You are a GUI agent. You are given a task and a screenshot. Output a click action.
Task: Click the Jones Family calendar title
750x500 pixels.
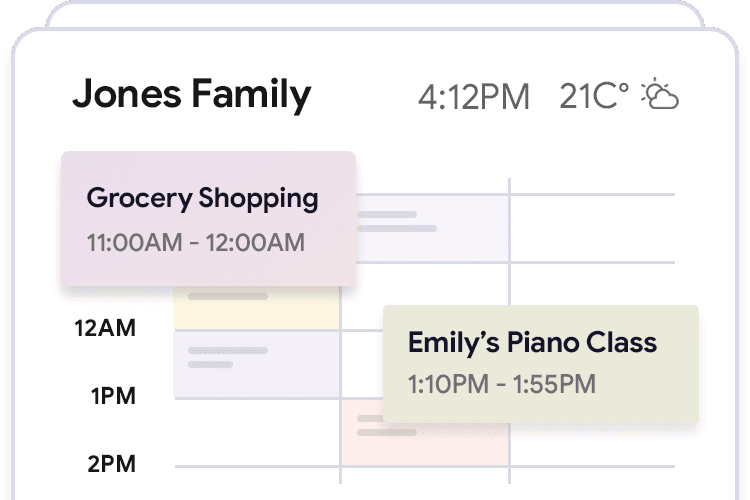pyautogui.click(x=192, y=94)
